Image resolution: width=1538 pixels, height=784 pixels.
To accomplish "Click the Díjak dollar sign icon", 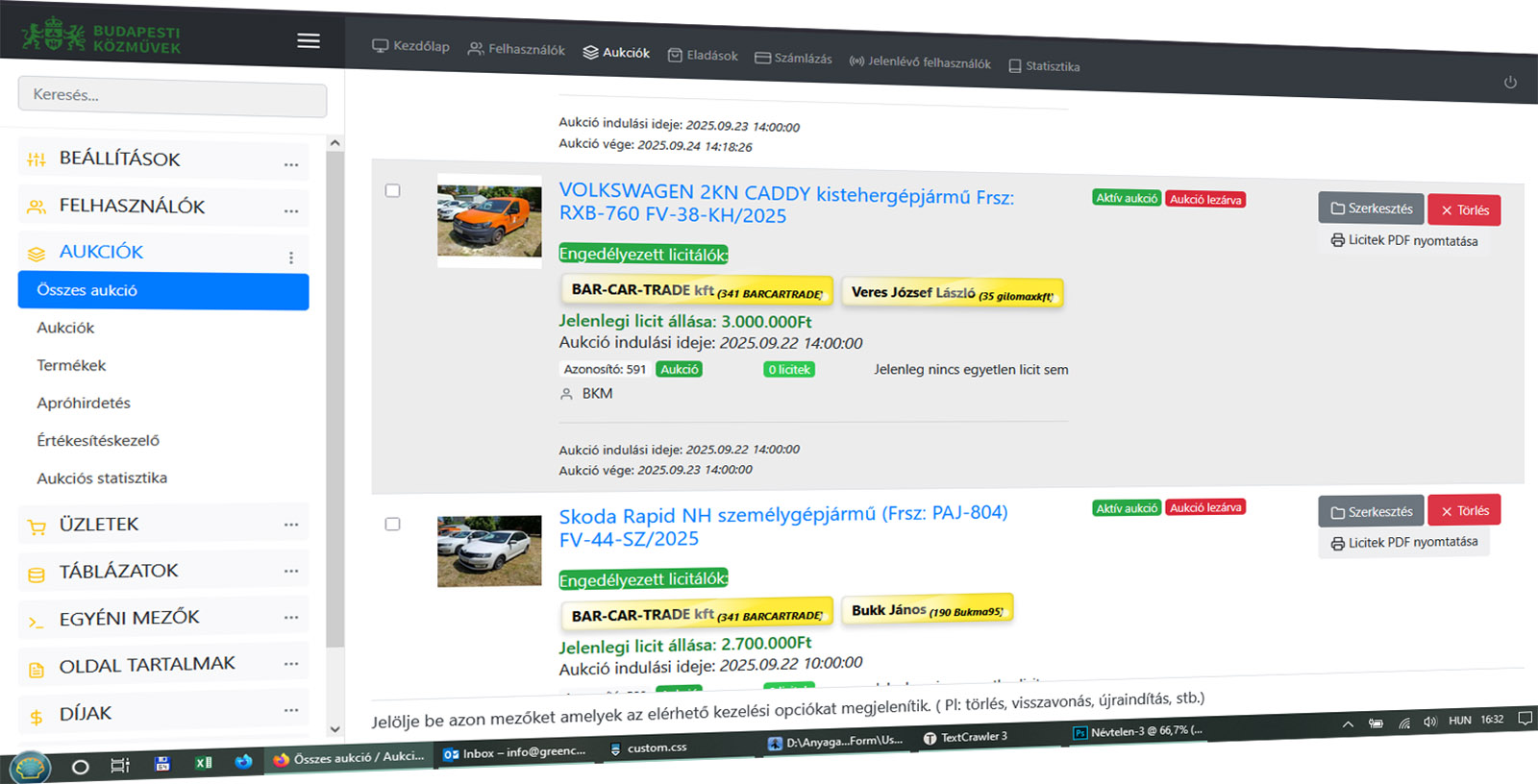I will coord(37,717).
